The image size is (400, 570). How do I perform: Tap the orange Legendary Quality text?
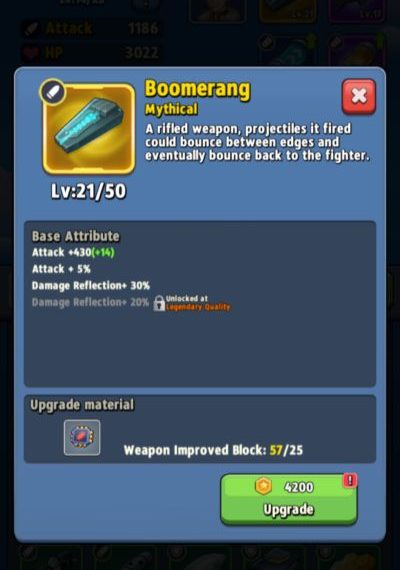[x=198, y=307]
